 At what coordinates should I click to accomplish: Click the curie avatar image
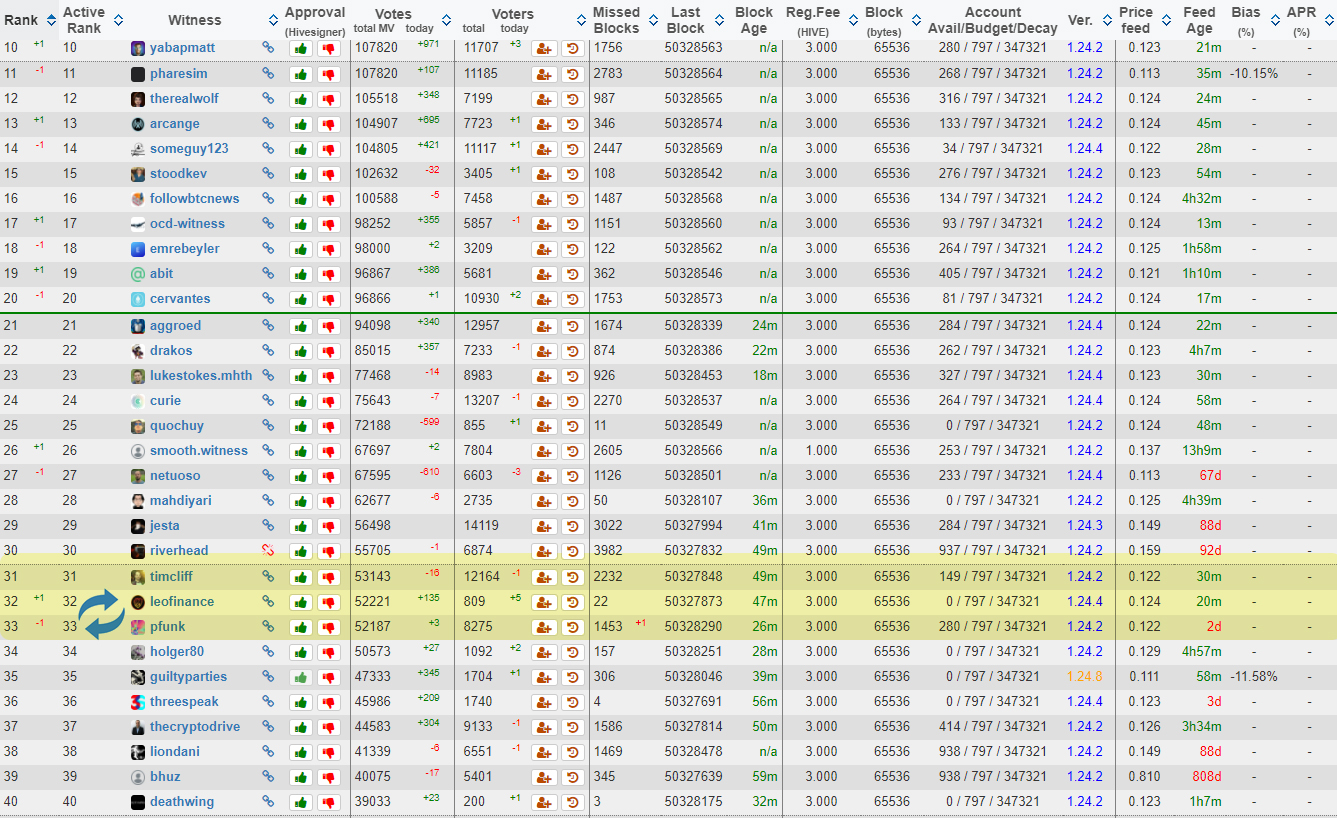point(138,401)
